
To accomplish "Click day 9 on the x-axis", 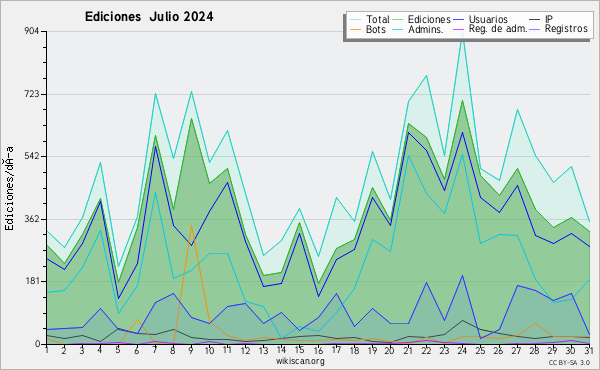I will coord(191,350).
